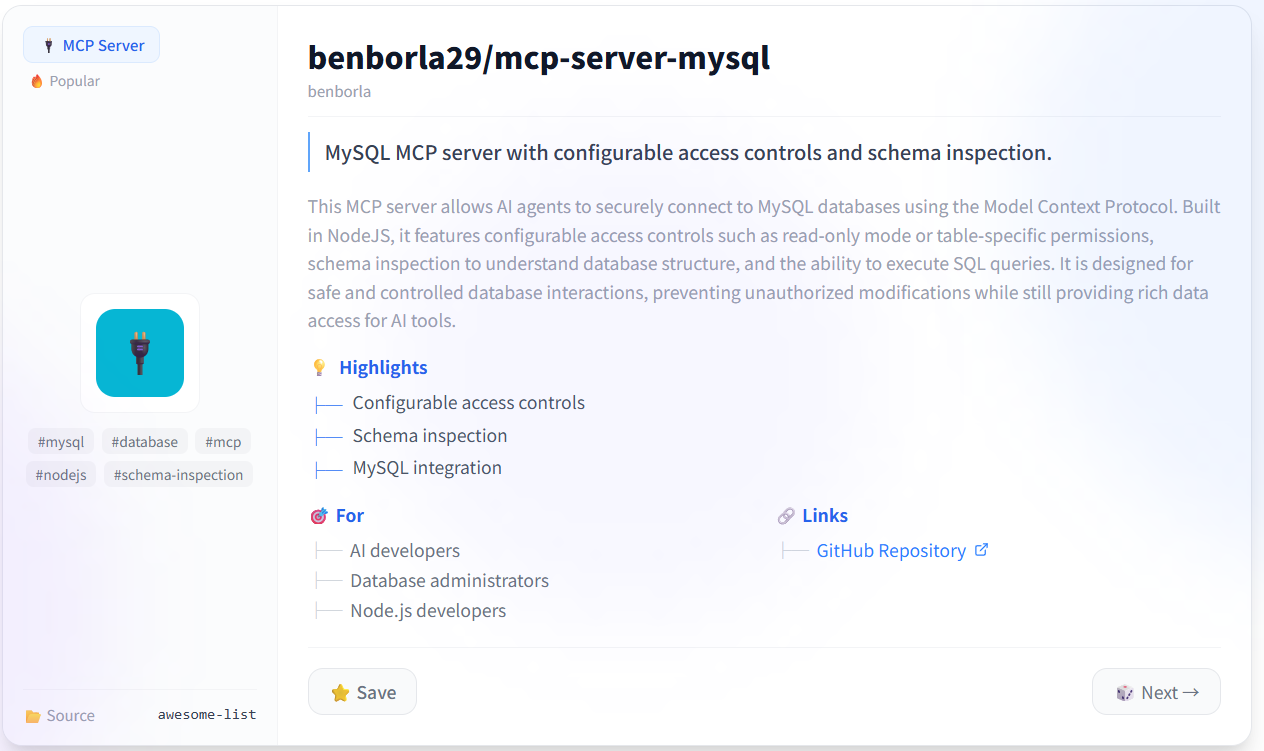Click the Highlights heading
This screenshot has width=1264, height=751.
click(x=383, y=367)
